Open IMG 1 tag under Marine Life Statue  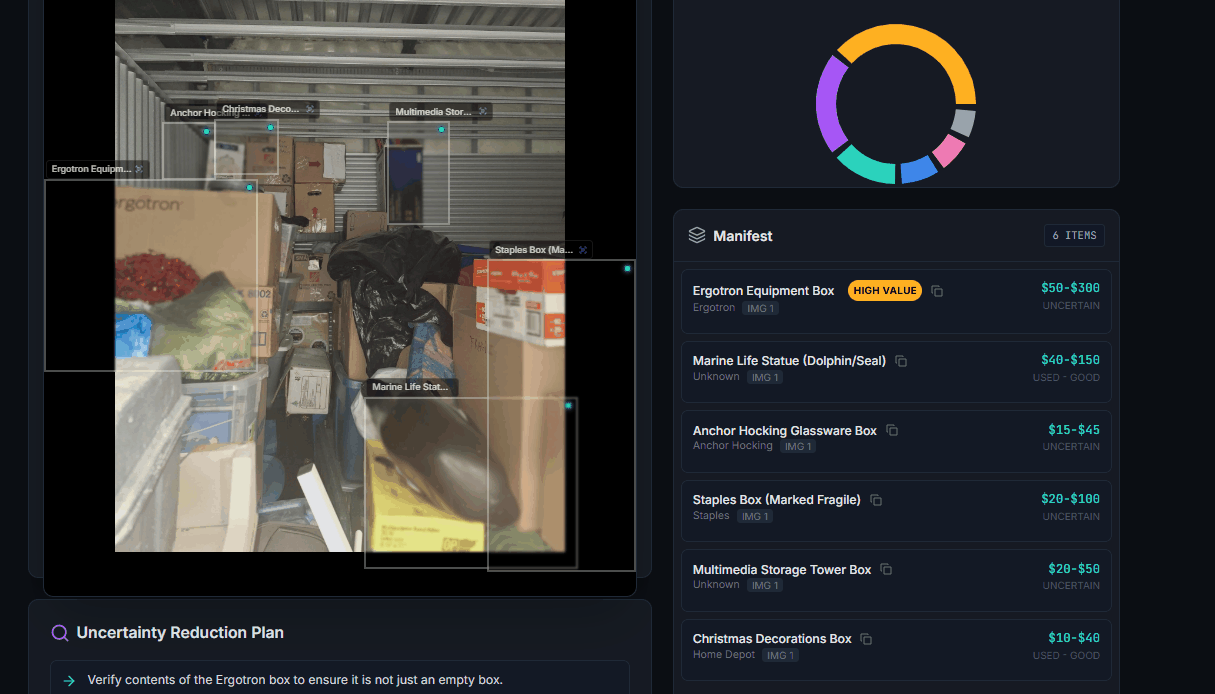[765, 377]
